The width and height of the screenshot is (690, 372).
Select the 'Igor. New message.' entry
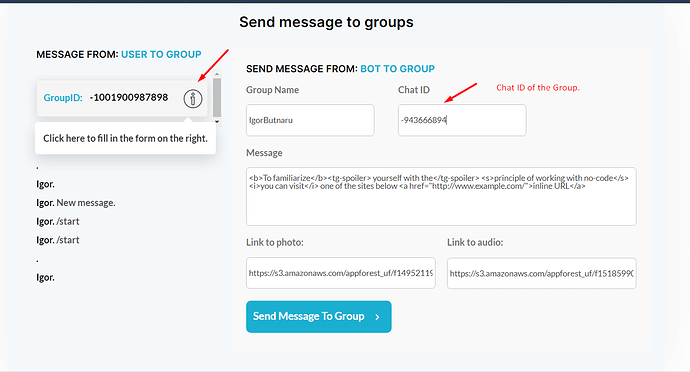click(x=76, y=203)
